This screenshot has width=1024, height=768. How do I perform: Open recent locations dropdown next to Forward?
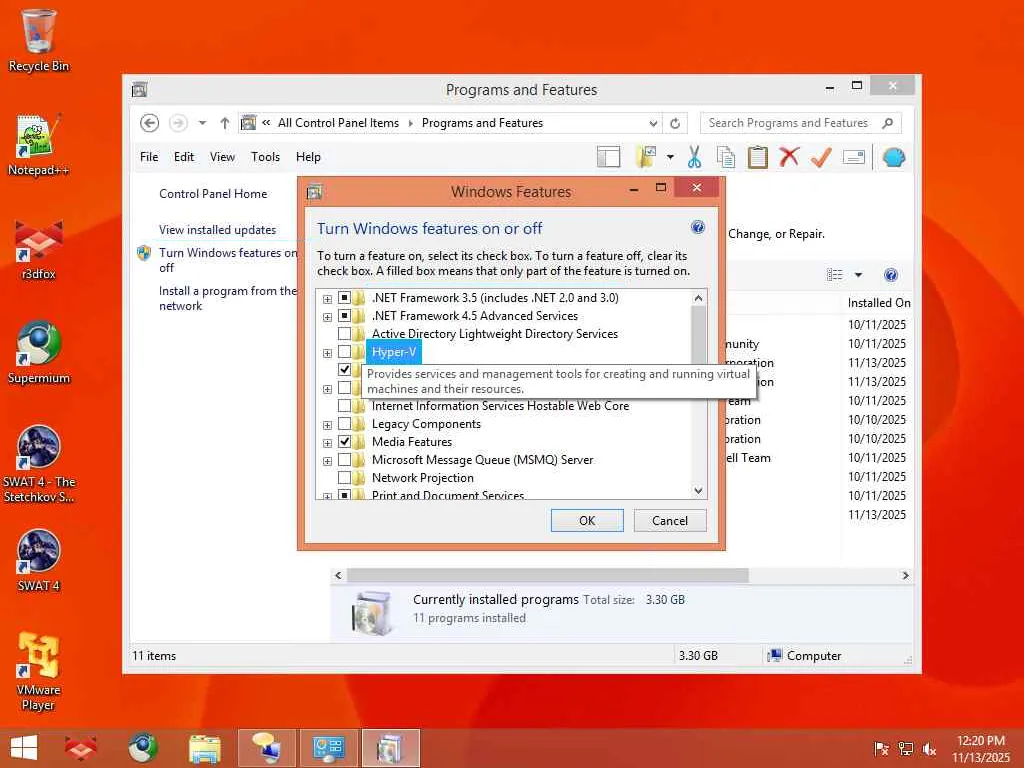(x=202, y=123)
